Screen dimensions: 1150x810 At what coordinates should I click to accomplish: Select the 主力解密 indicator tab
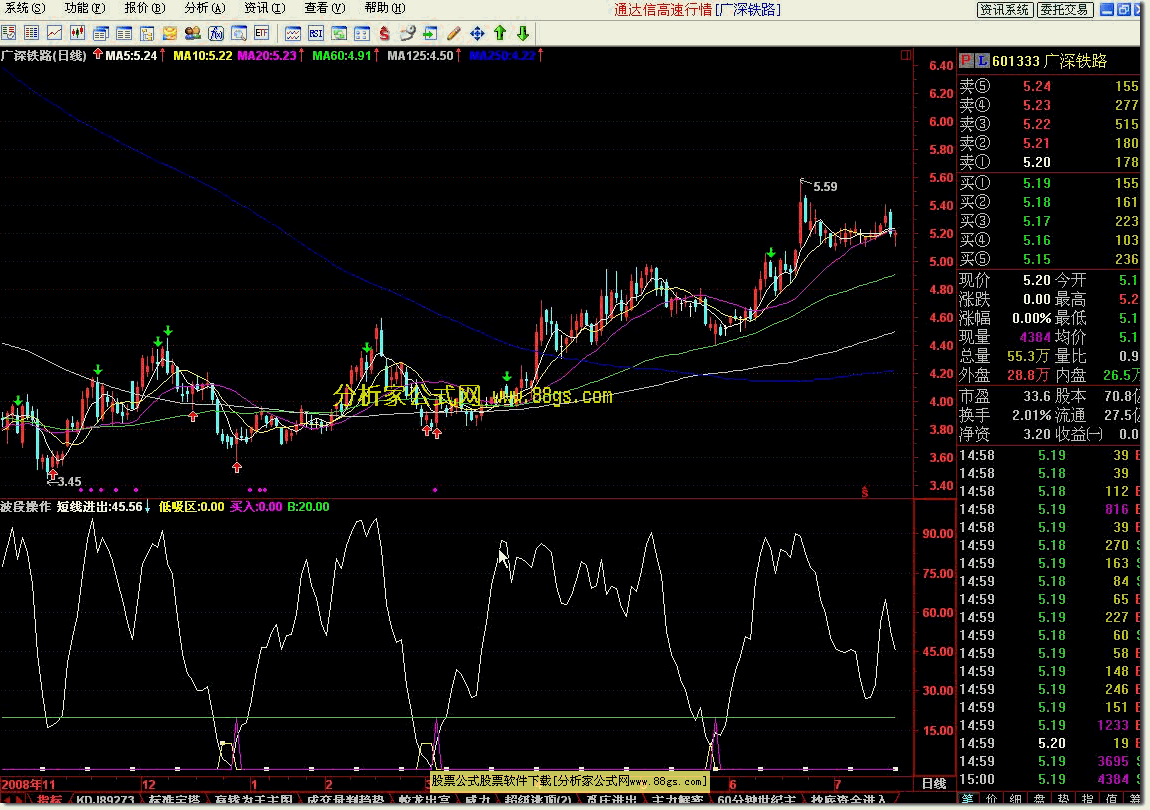click(677, 800)
